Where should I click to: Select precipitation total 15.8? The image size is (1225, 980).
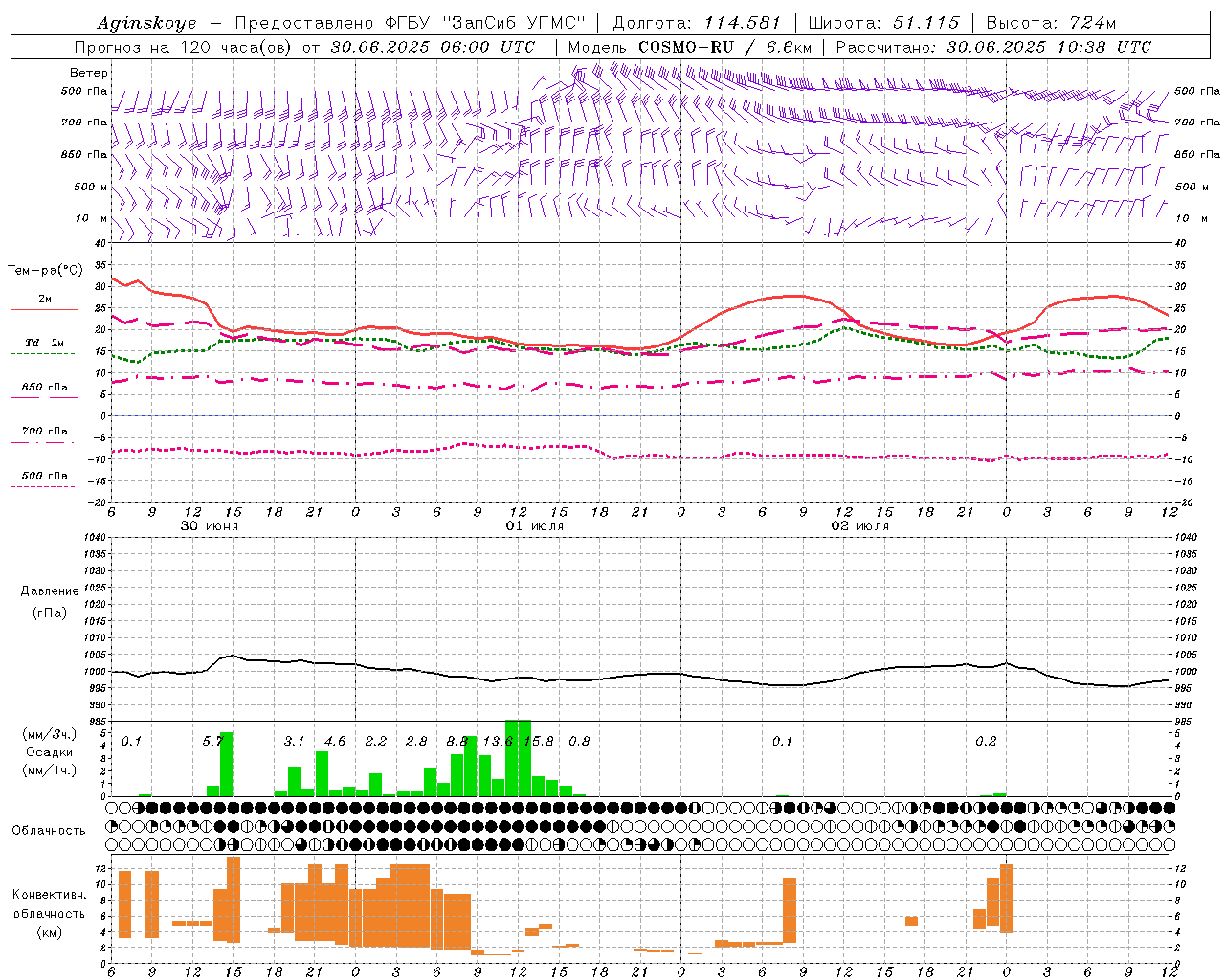coord(539,741)
